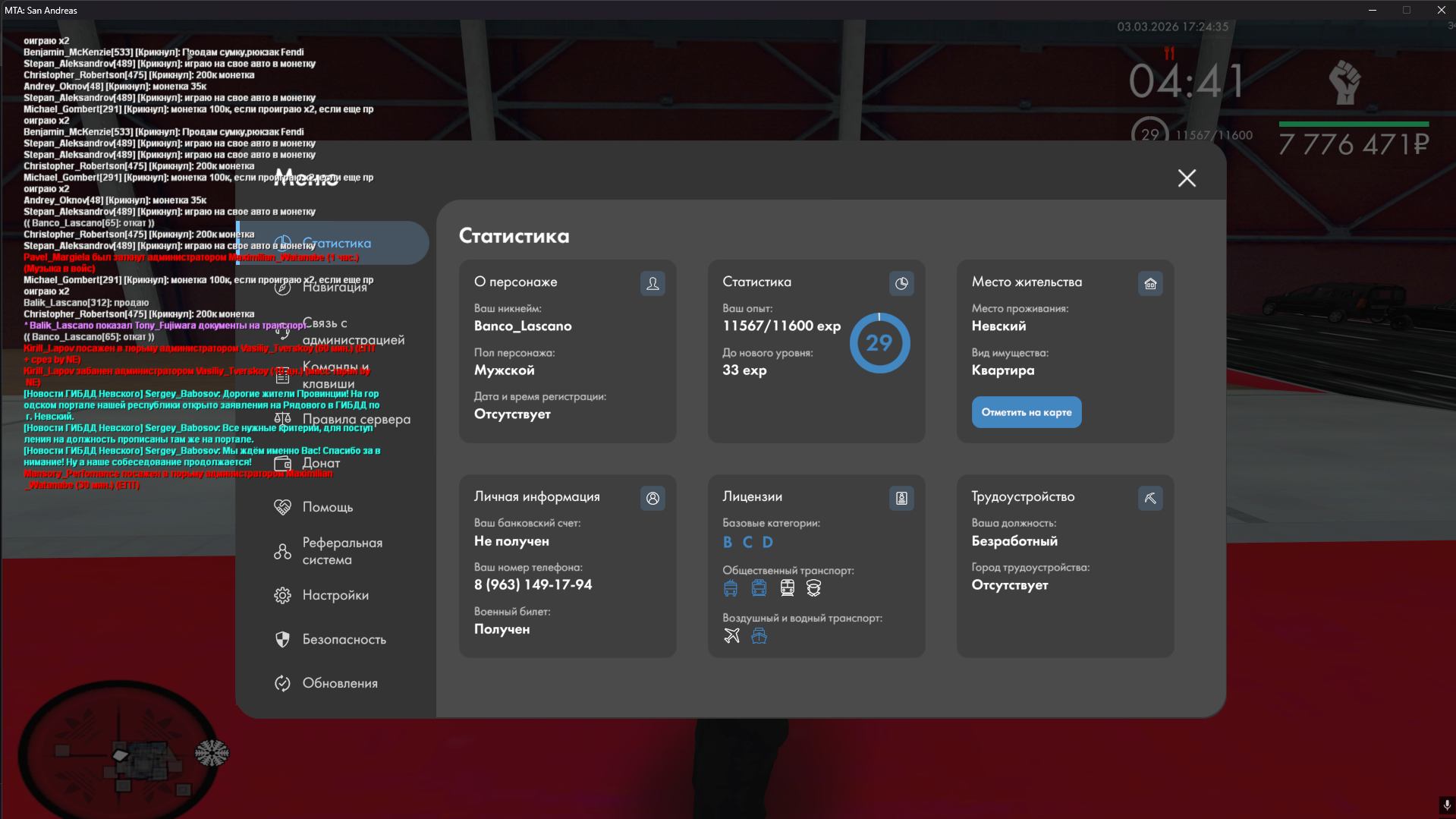Click the boat license icon

point(759,636)
